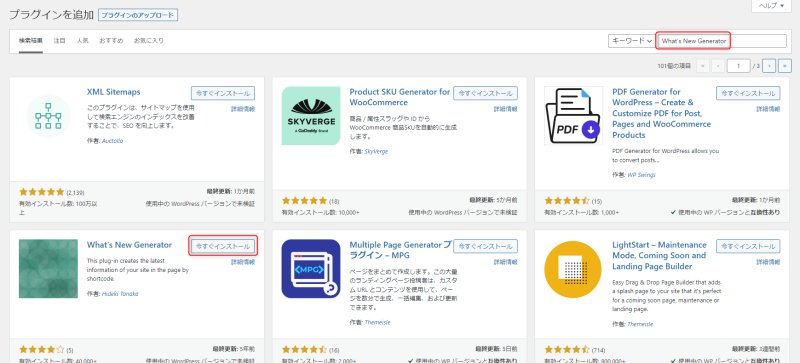This screenshot has width=800, height=363.
Task: Open the XML Sitemaps title link
Action: (x=113, y=92)
